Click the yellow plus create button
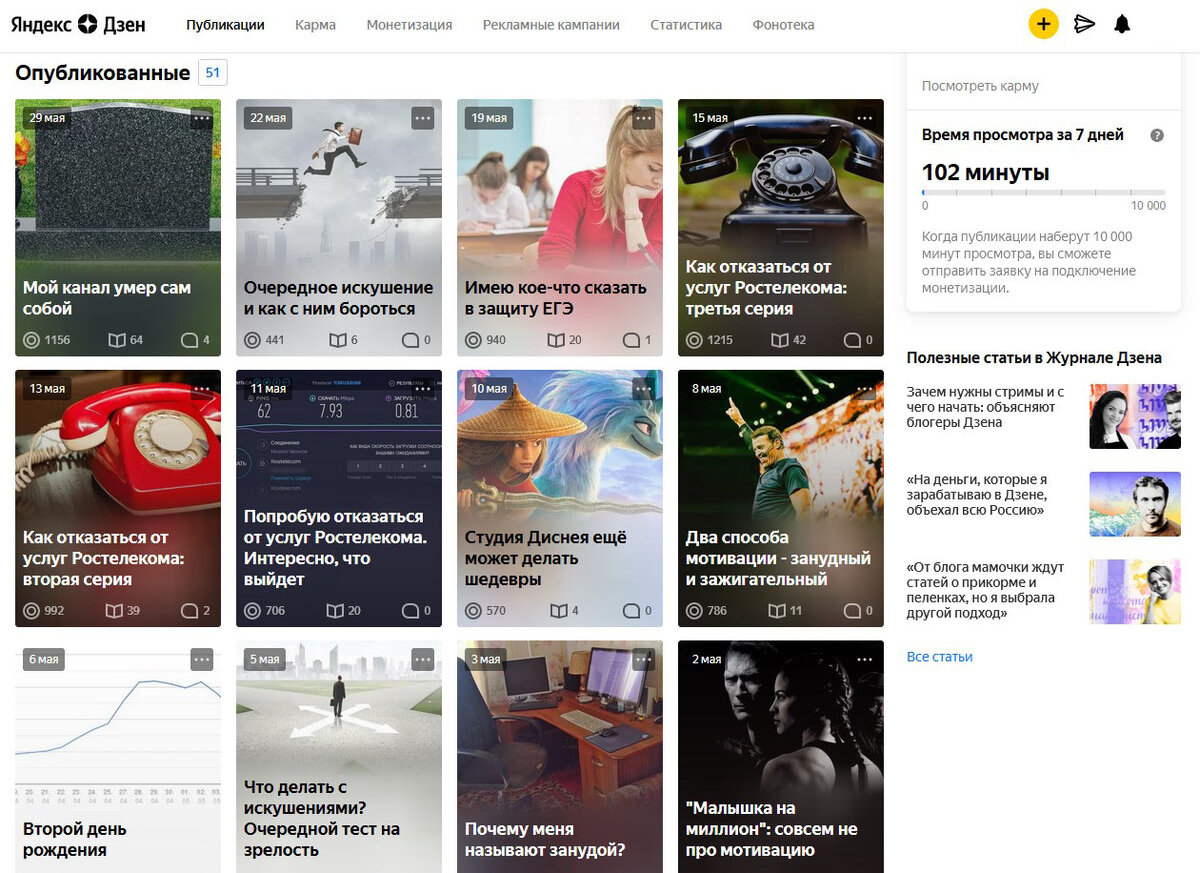Viewport: 1200px width, 873px height. (x=1043, y=24)
